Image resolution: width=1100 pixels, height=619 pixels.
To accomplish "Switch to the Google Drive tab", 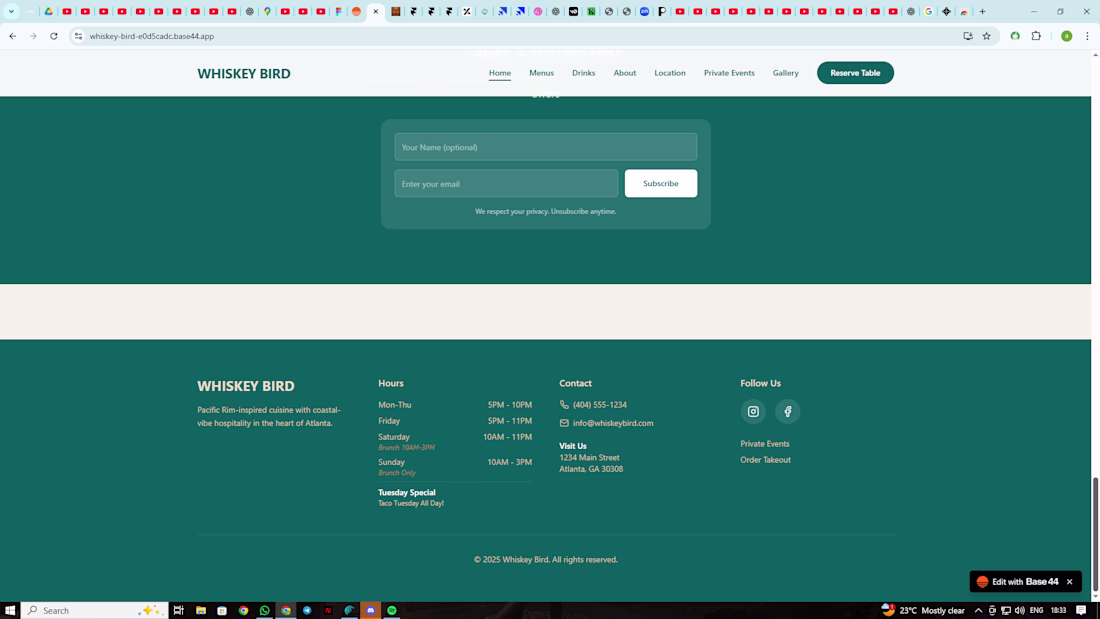I will tap(48, 11).
